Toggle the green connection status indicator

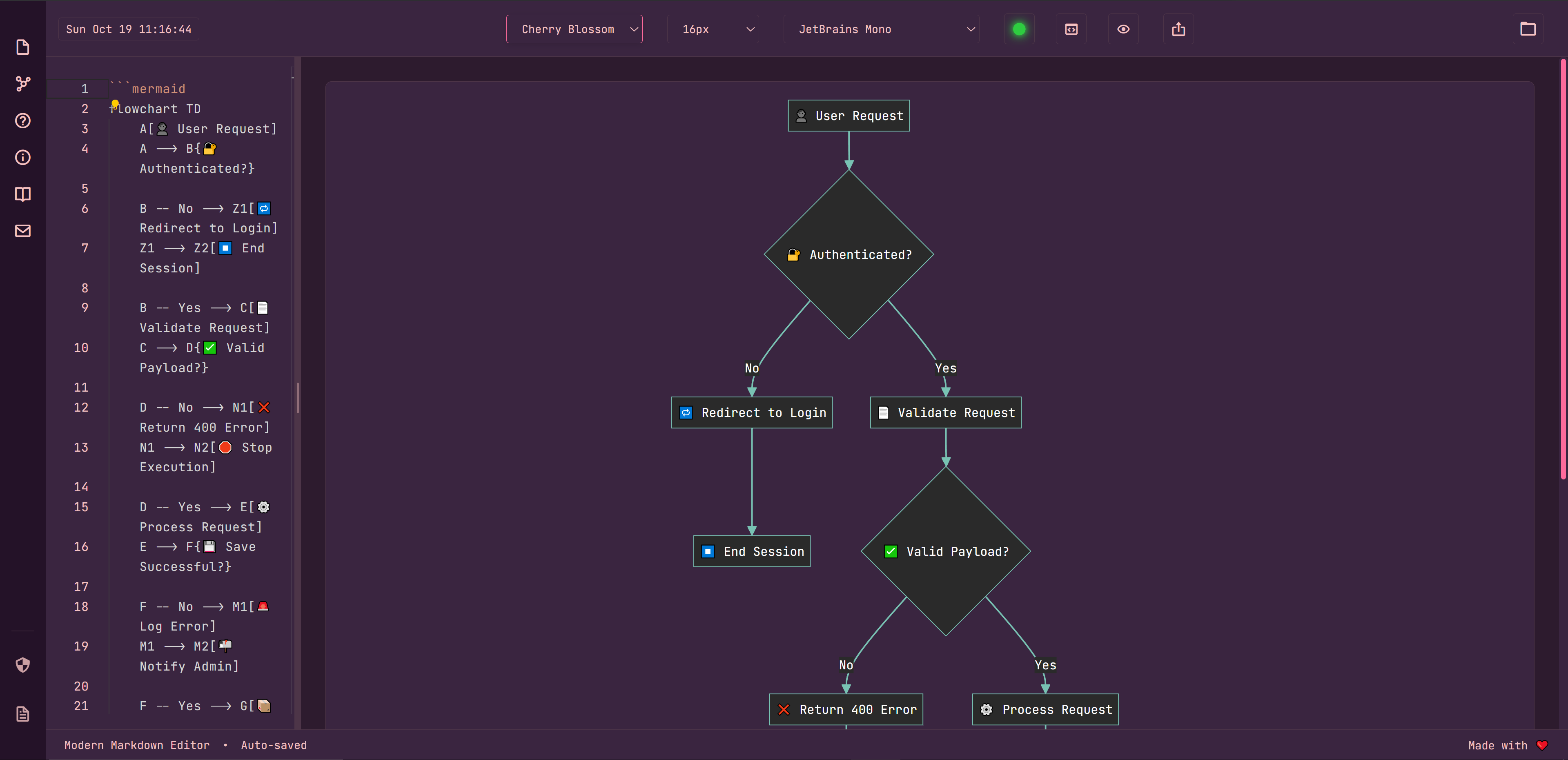(x=1019, y=29)
